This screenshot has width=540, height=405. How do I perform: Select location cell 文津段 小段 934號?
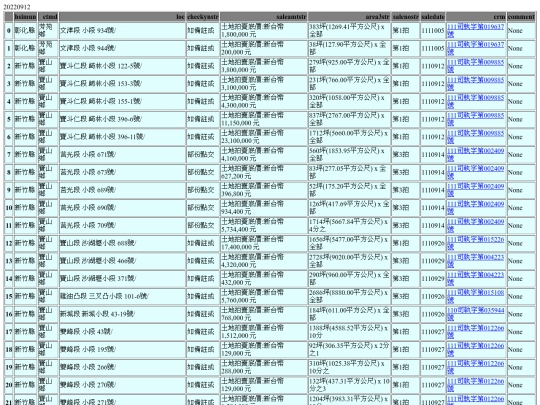(122, 31)
